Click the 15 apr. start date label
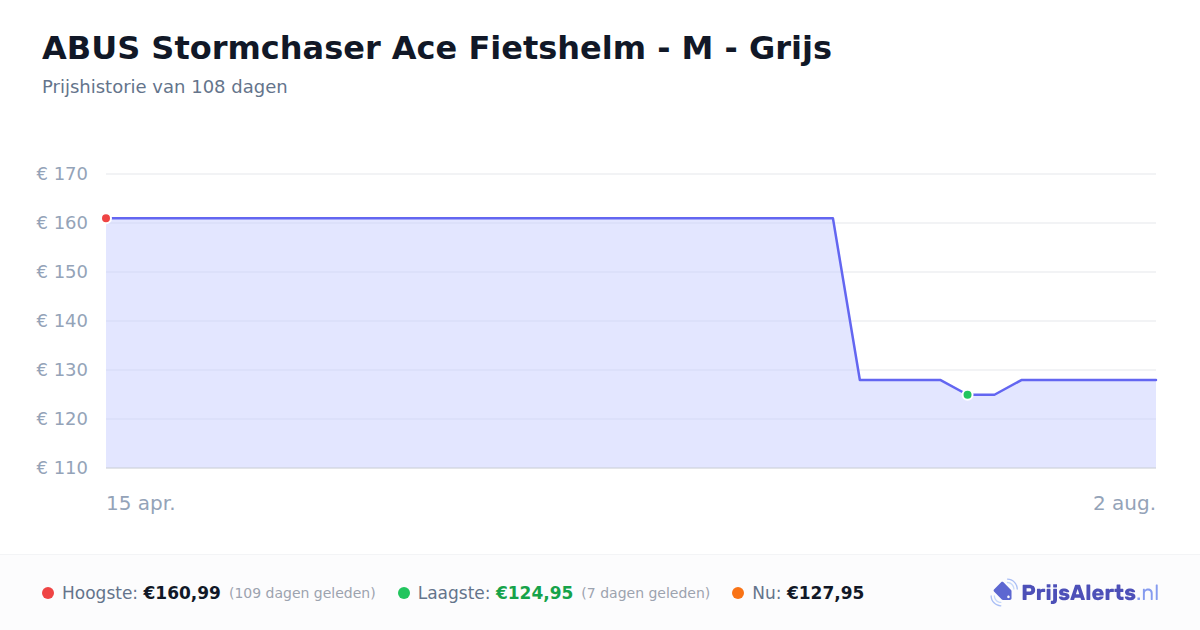Viewport: 1200px width, 630px height. tap(141, 503)
